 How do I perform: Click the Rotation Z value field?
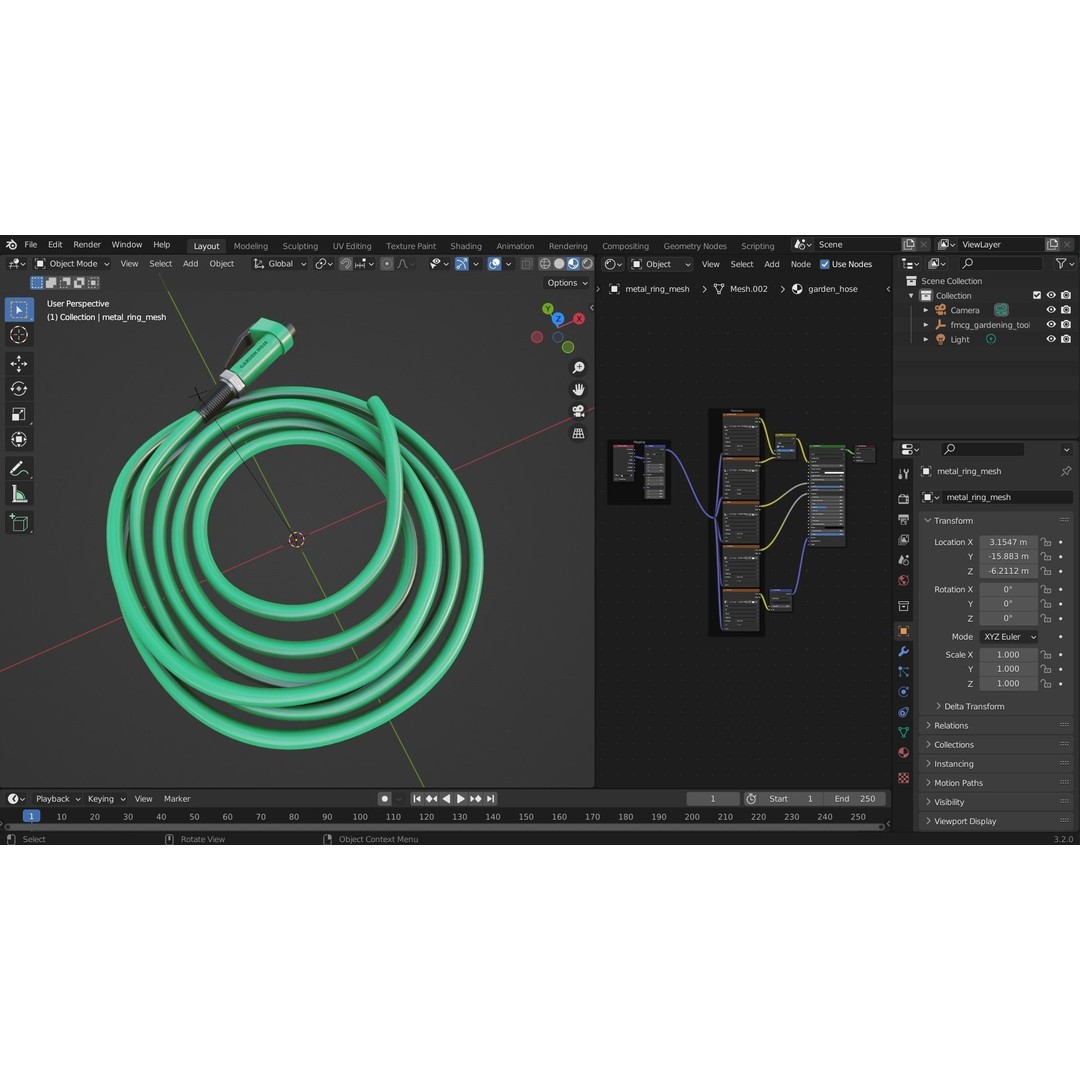[1008, 619]
